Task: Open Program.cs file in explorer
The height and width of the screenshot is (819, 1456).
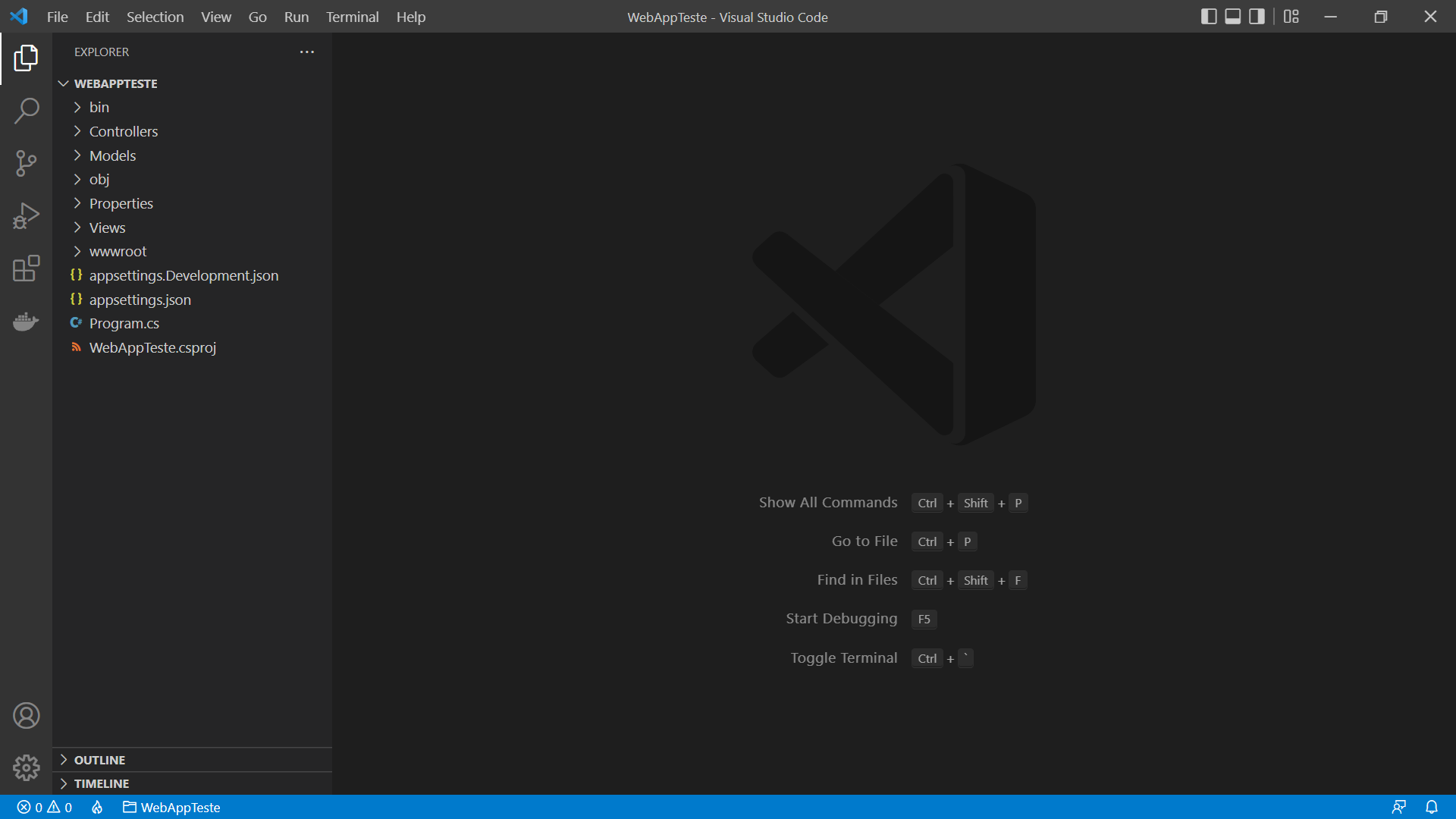Action: tap(124, 323)
